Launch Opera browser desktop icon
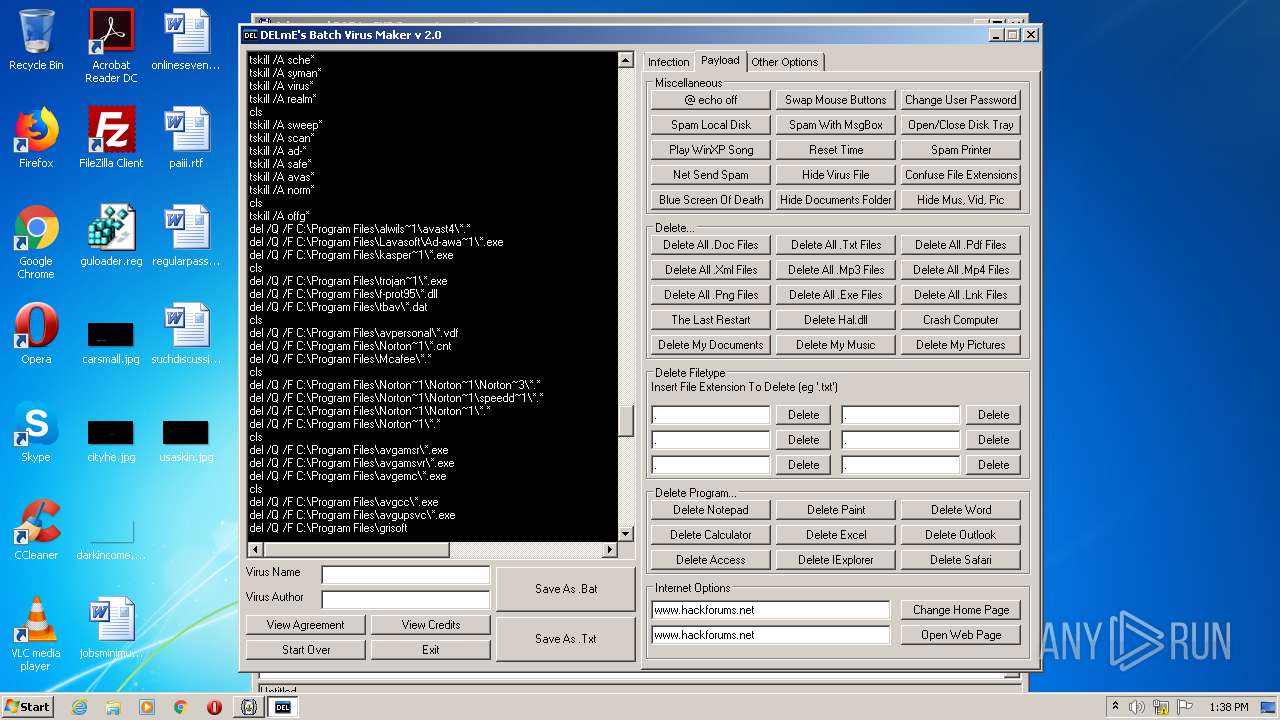The width and height of the screenshot is (1280, 720). point(36,334)
